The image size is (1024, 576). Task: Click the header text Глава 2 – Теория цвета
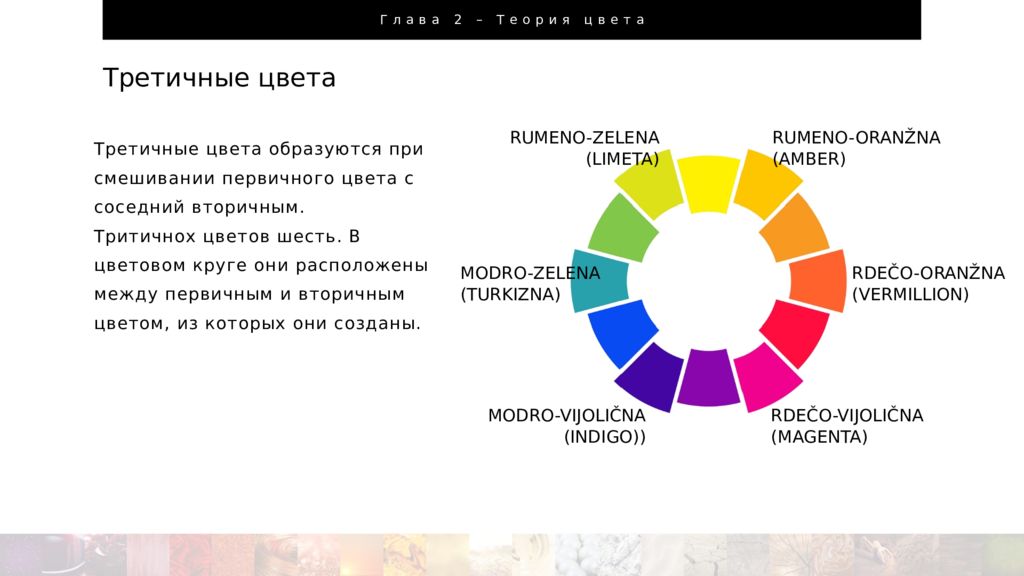pos(513,20)
